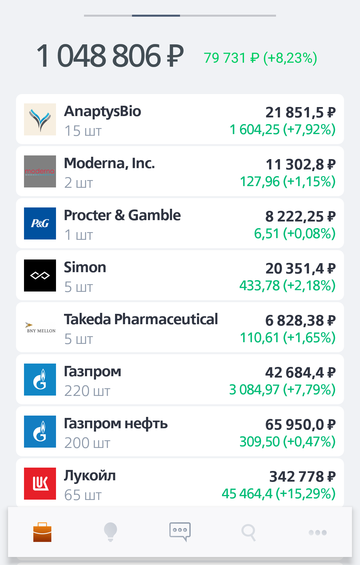The image size is (360, 565).
Task: Tap the total gain 79 731 ₽ (+8,23%)
Action: point(261,58)
